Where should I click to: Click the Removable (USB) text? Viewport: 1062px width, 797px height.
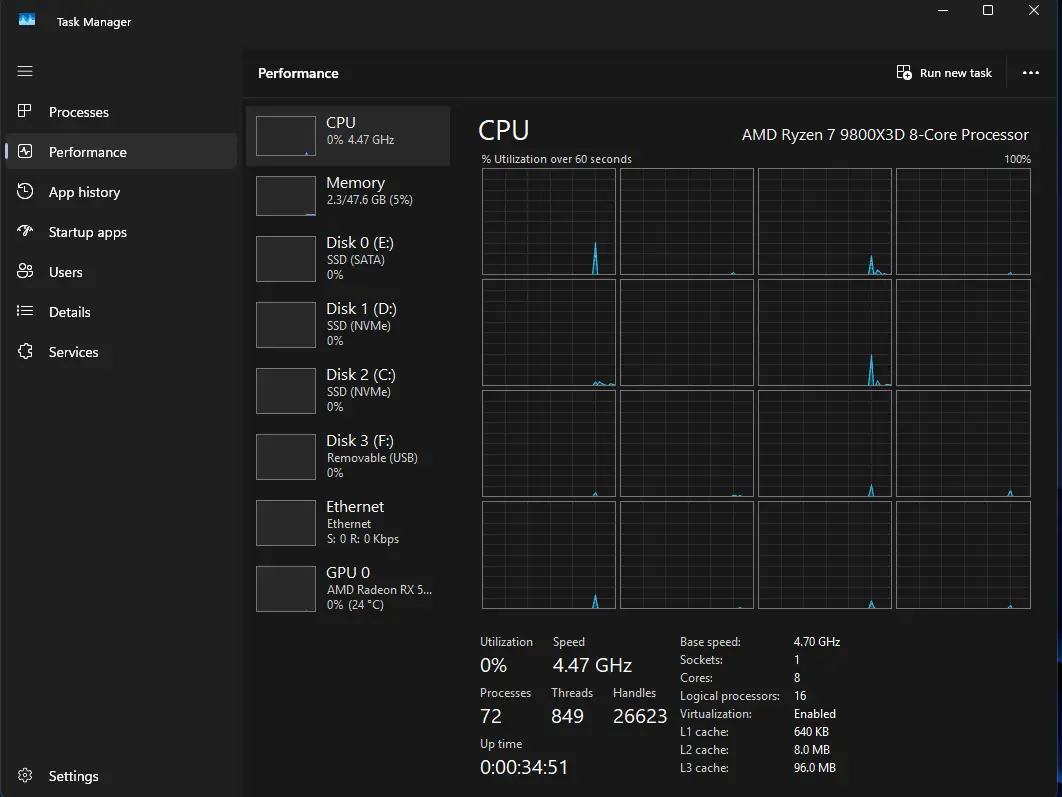click(372, 458)
